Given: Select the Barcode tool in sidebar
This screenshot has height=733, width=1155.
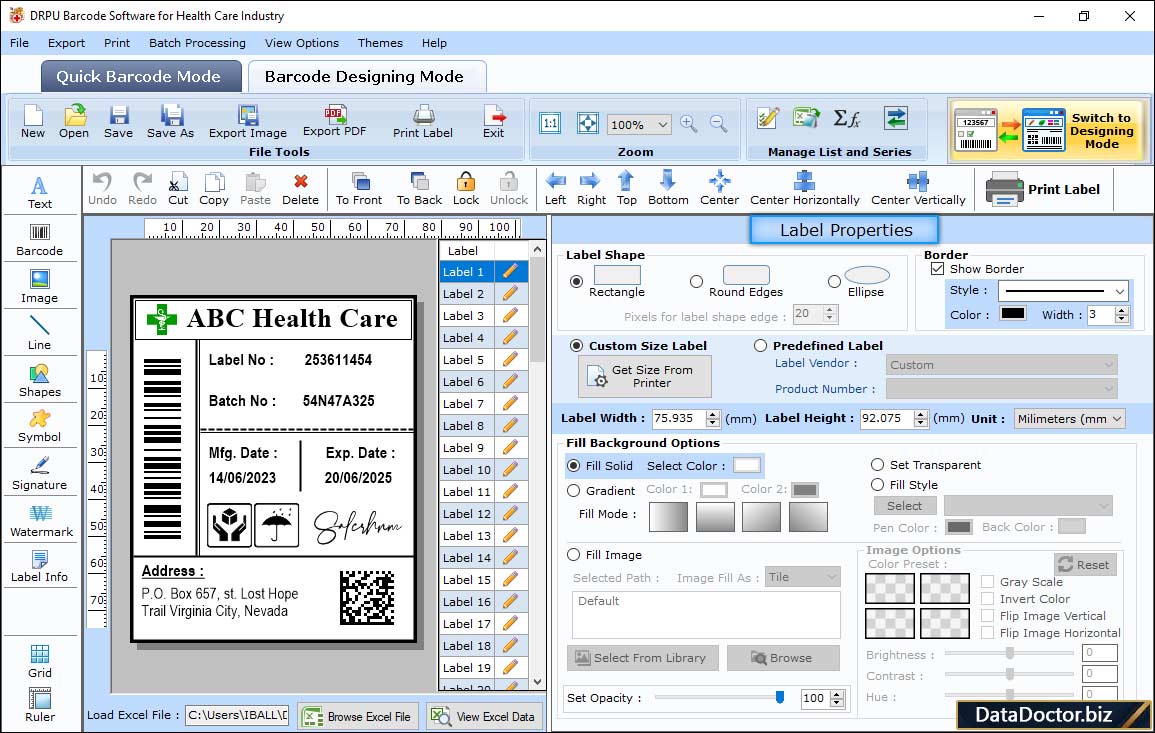Looking at the screenshot, I should (40, 239).
